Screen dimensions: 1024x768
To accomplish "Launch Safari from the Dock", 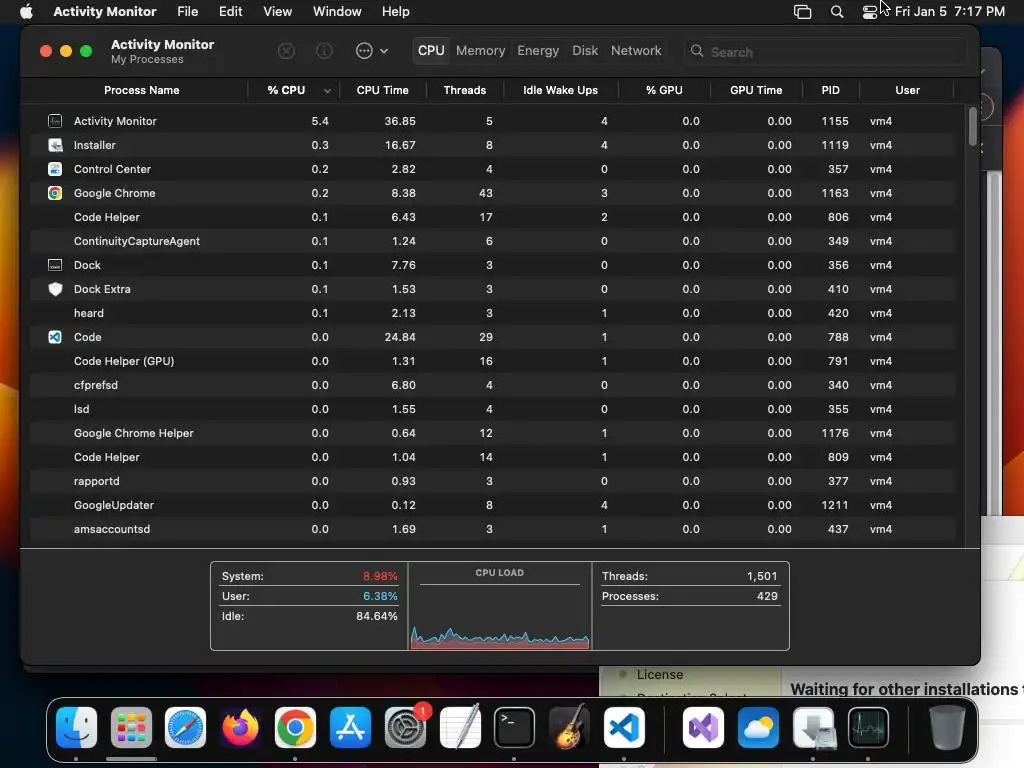I will 185,727.
